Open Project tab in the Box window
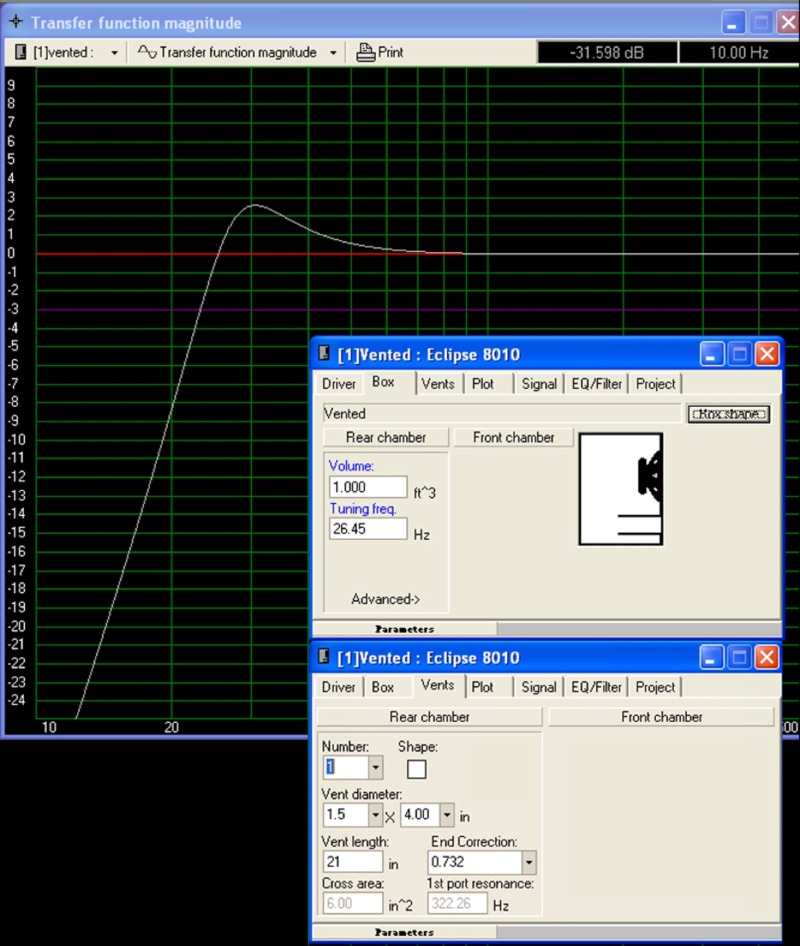Screen dimensions: 800x946 pos(655,384)
